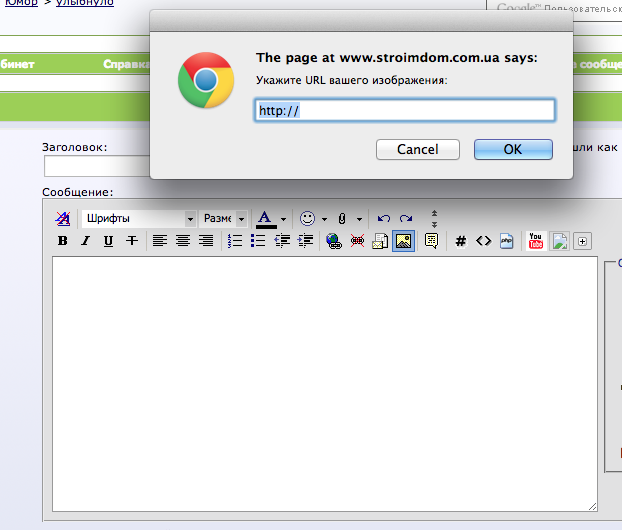
Task: Click the text color A button
Action: tap(265, 217)
